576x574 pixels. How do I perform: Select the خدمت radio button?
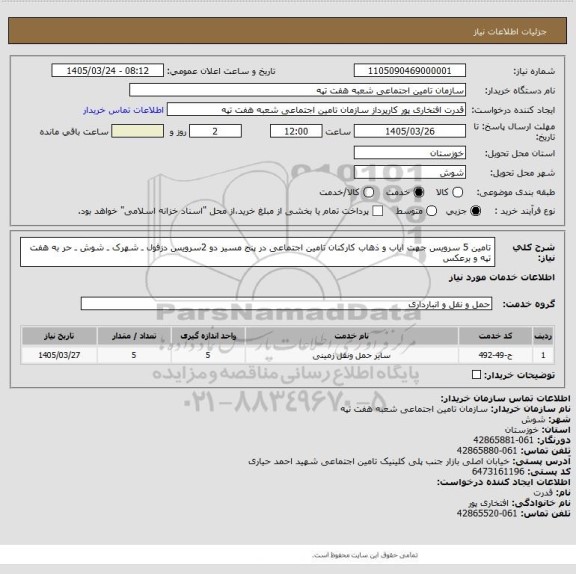coord(418,192)
